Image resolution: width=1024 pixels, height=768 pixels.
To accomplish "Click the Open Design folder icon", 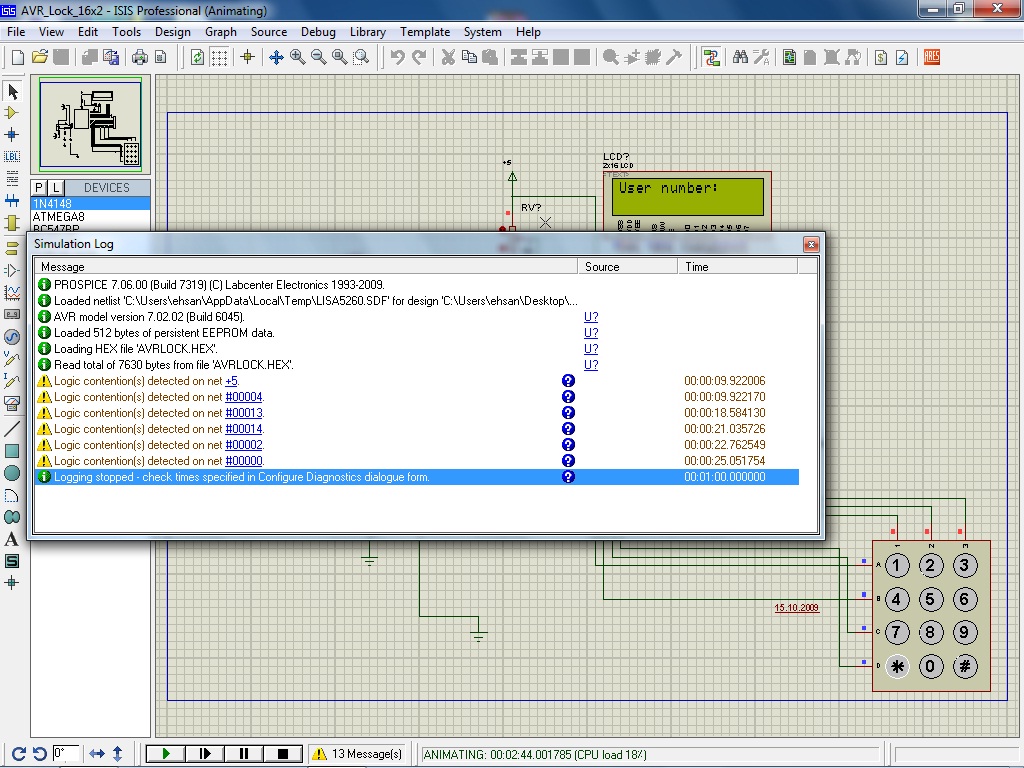I will pyautogui.click(x=40, y=57).
